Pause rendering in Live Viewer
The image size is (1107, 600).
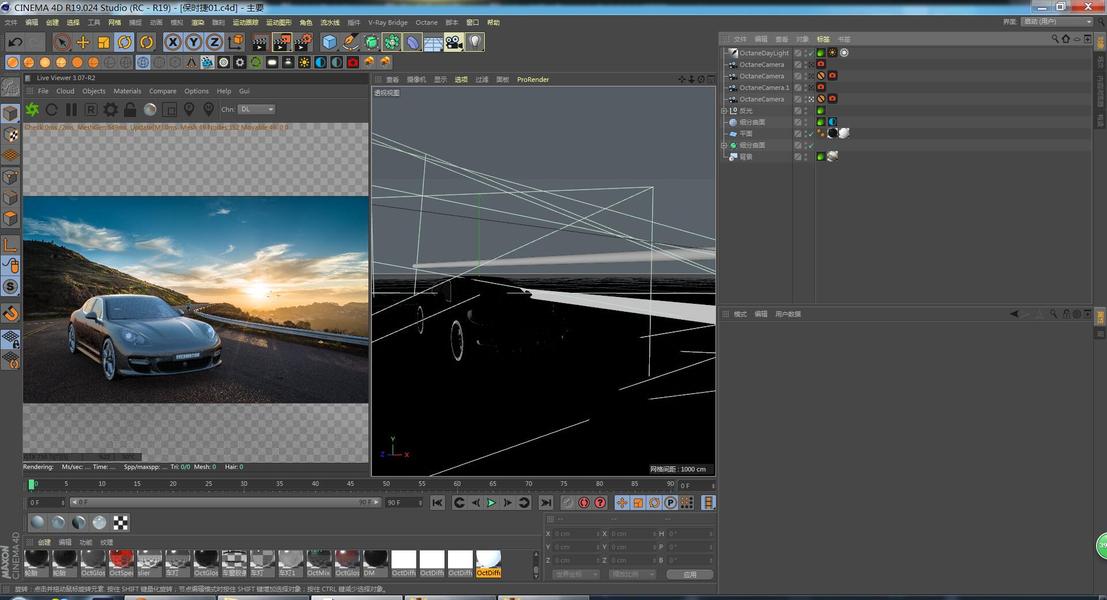click(71, 109)
